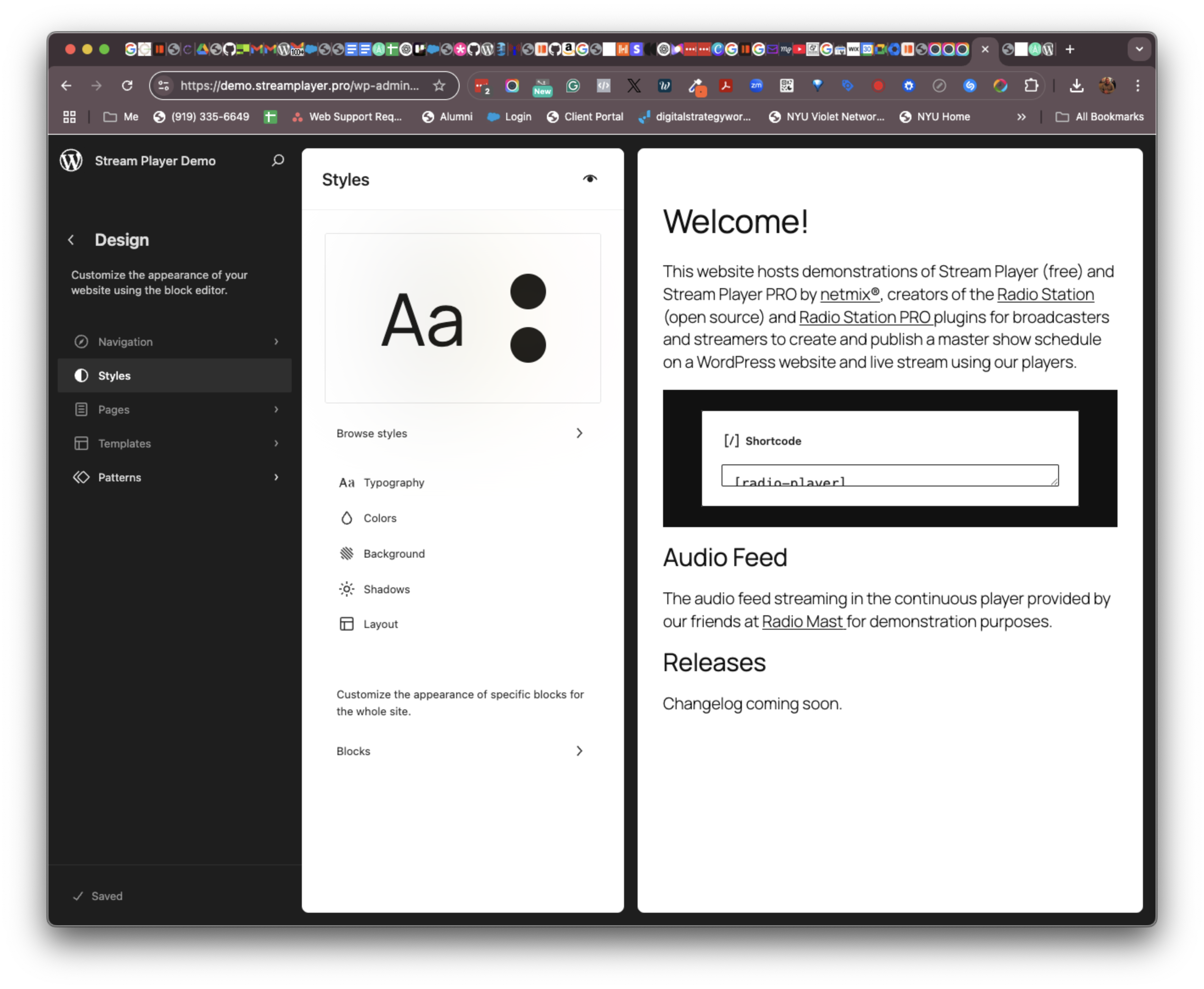1204x989 pixels.
Task: Open the site search magnifier
Action: (x=278, y=161)
